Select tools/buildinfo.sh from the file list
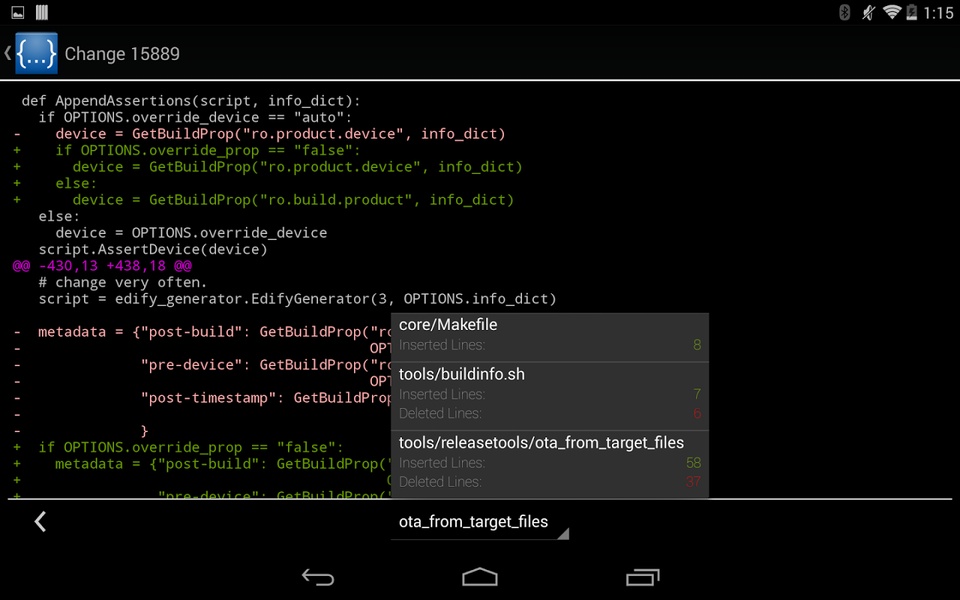The width and height of the screenshot is (960, 600). 550,394
